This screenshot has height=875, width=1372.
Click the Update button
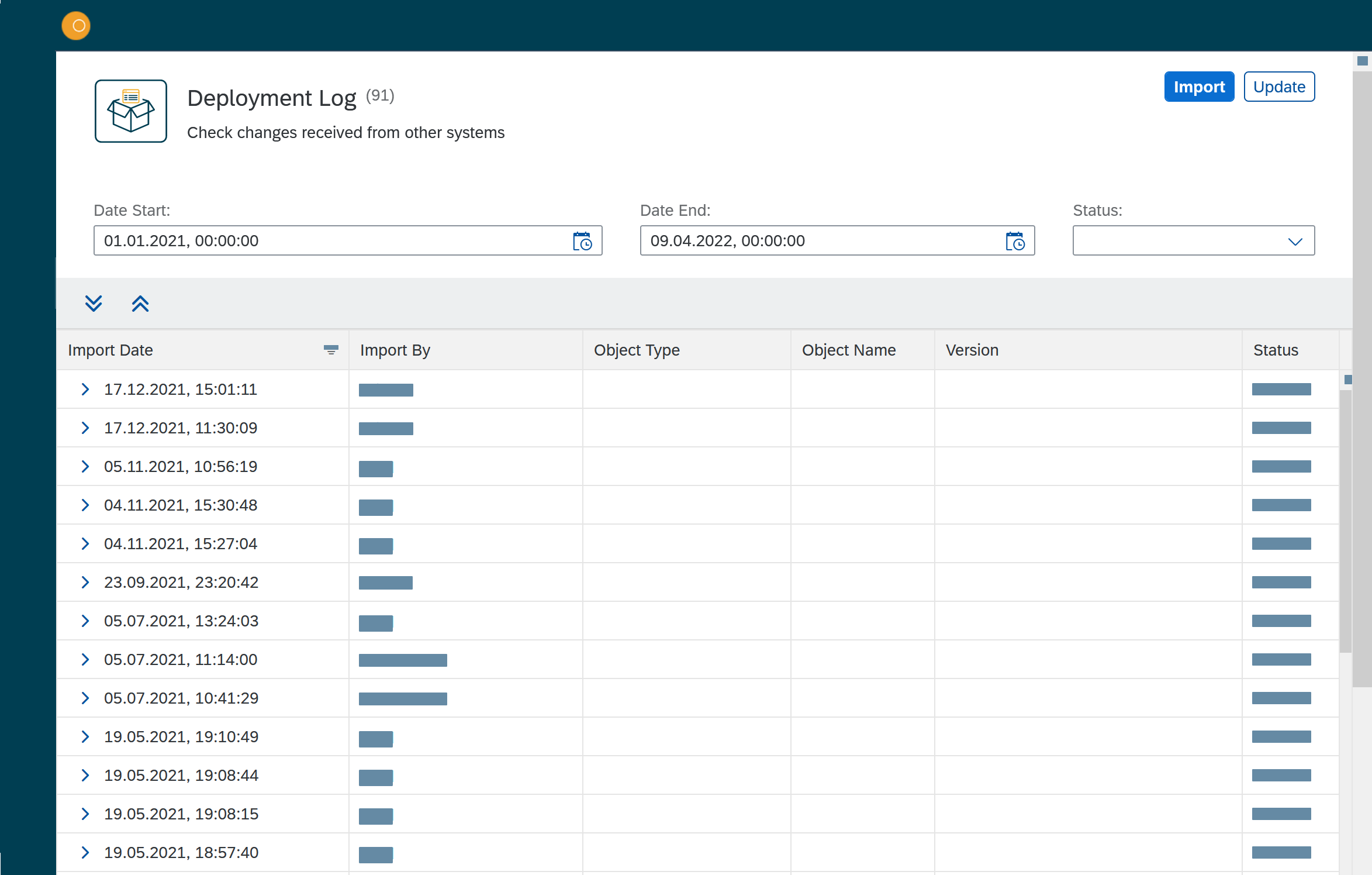coord(1279,87)
